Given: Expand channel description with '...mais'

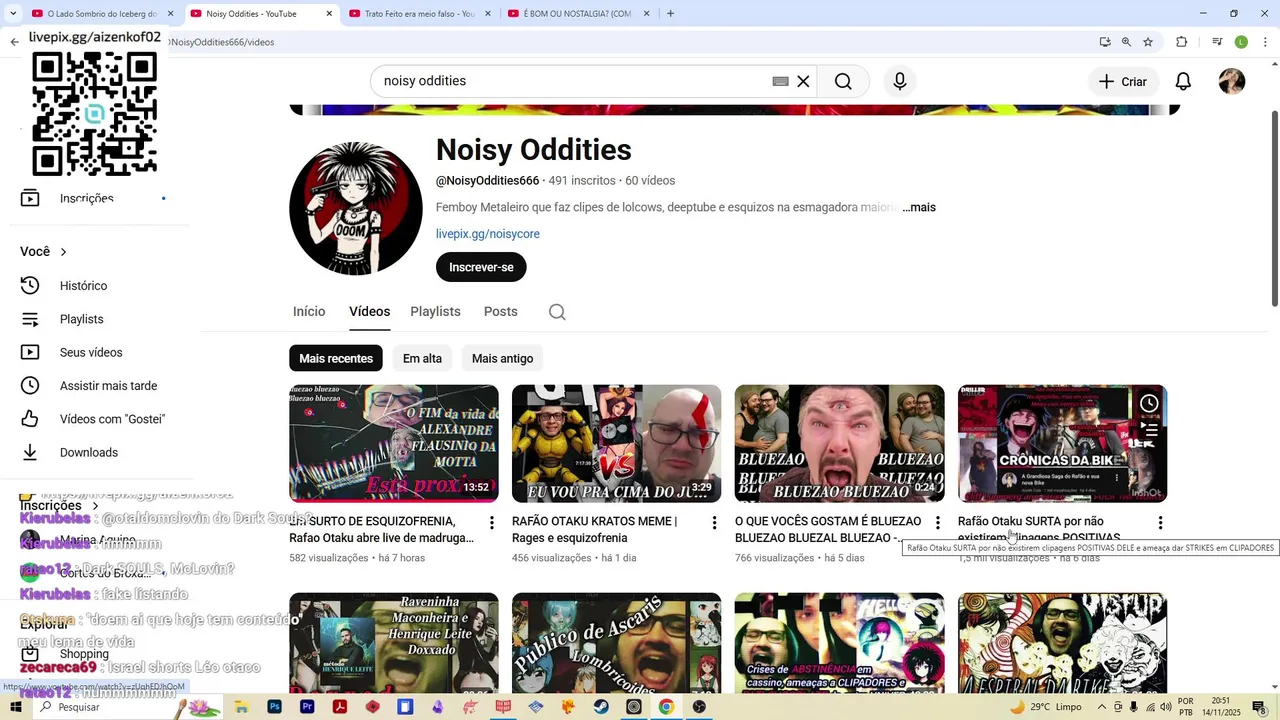Looking at the screenshot, I should coord(919,207).
